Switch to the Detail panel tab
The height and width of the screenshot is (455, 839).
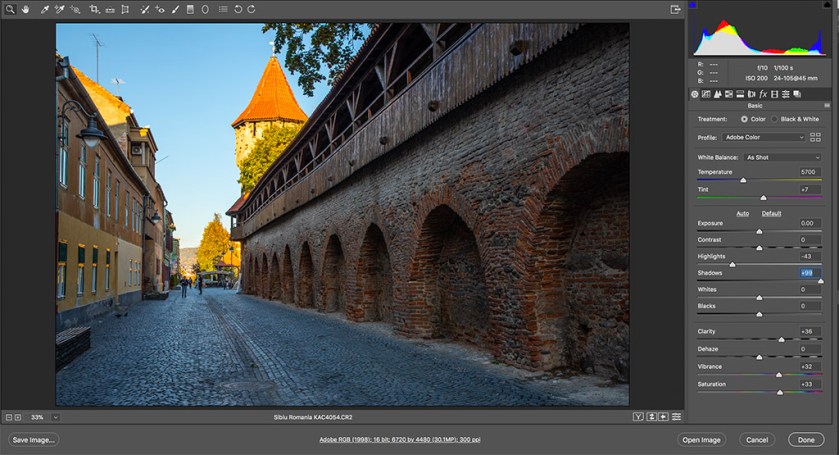point(718,94)
